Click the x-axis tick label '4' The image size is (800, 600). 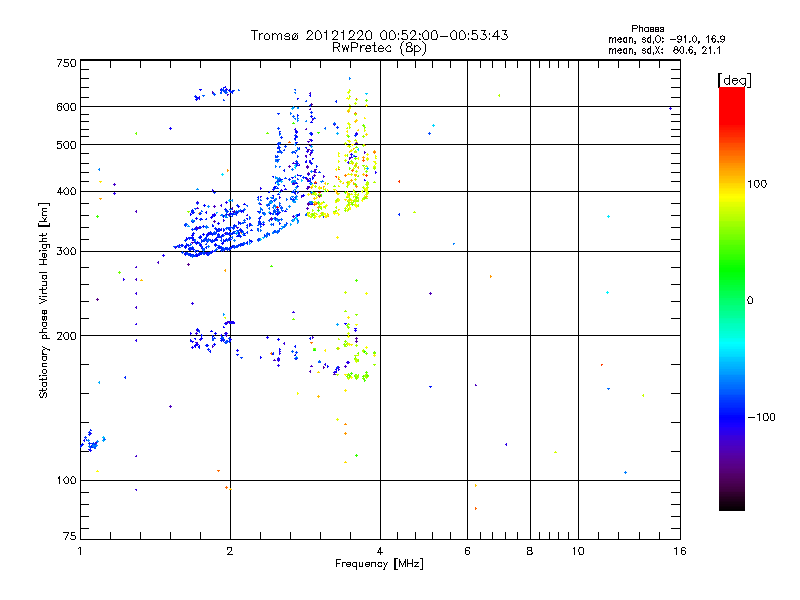pos(380,551)
